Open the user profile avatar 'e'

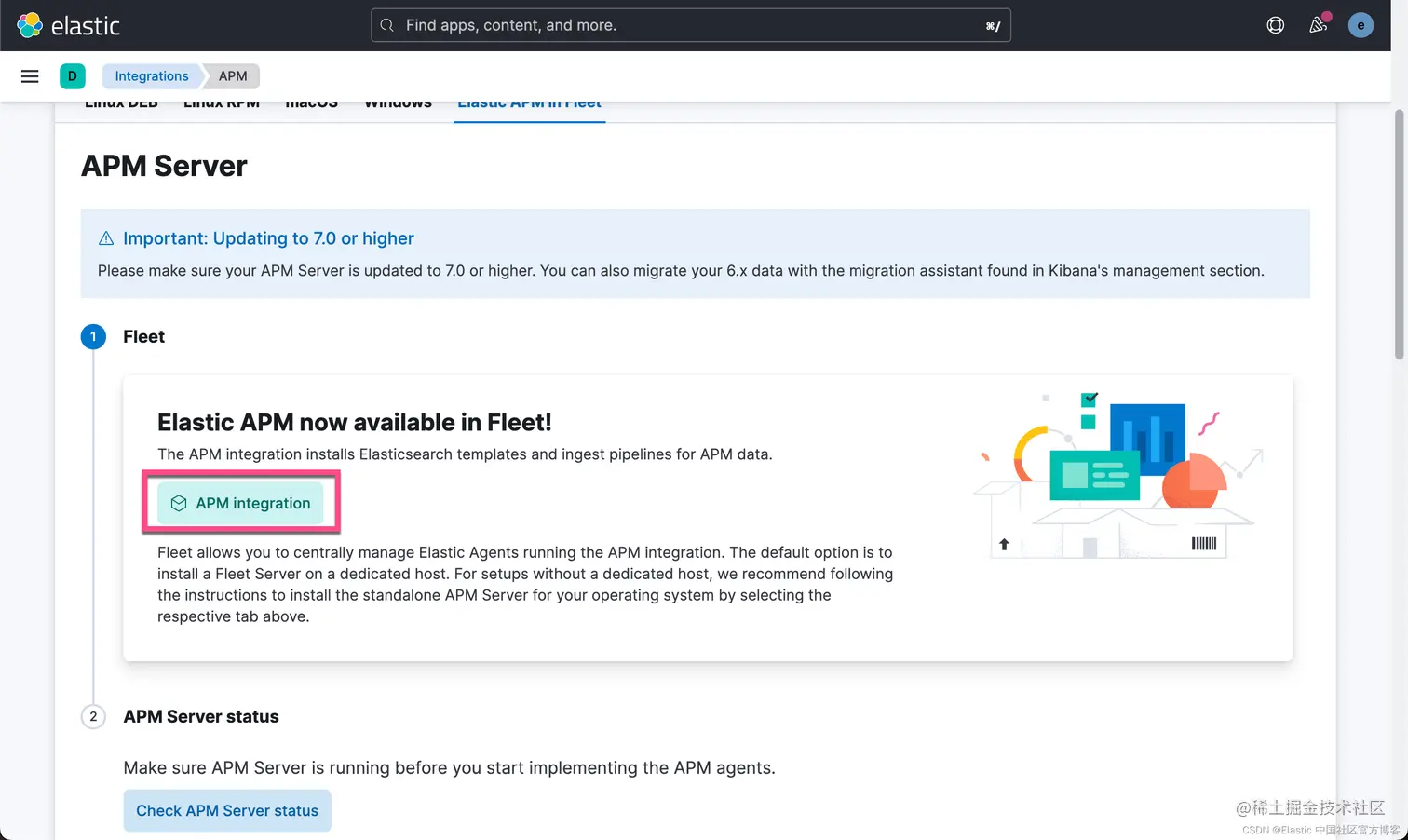pos(1361,25)
